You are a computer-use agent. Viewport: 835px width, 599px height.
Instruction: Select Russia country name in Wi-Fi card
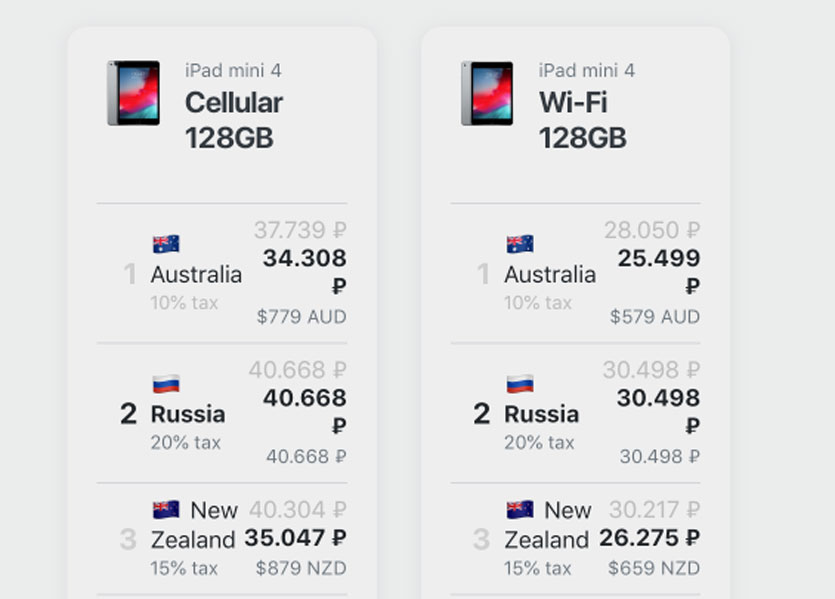(x=541, y=414)
